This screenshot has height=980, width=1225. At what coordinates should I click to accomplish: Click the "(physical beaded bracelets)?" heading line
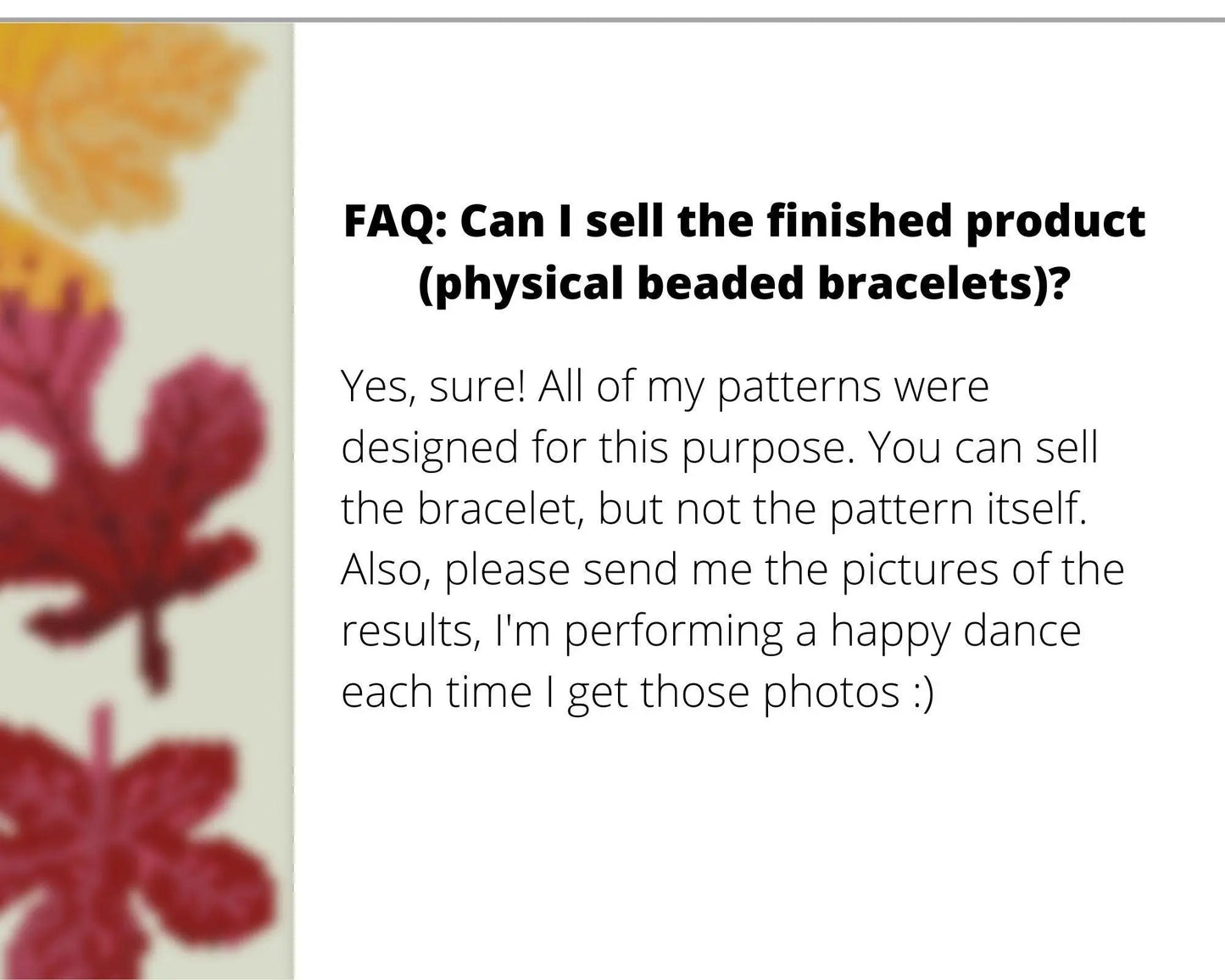743,283
